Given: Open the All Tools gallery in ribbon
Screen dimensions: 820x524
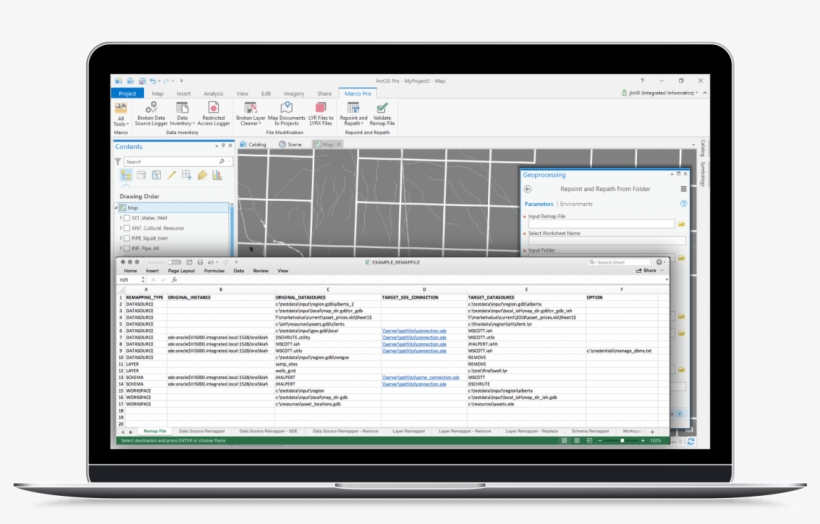Looking at the screenshot, I should point(120,115).
